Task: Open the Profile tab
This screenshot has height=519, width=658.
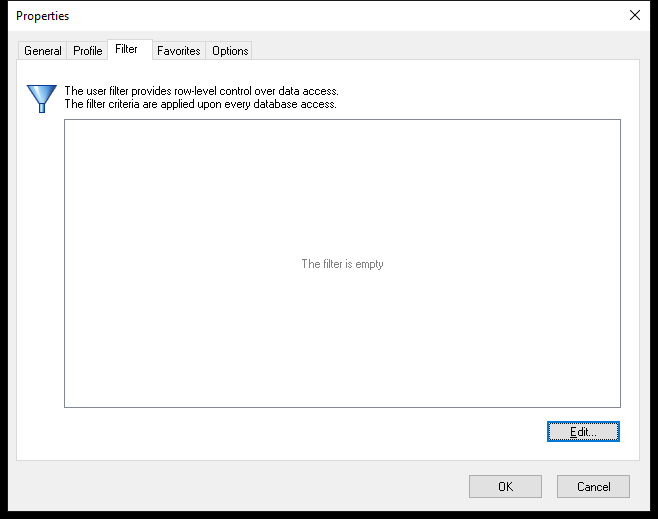Action: pyautogui.click(x=87, y=51)
